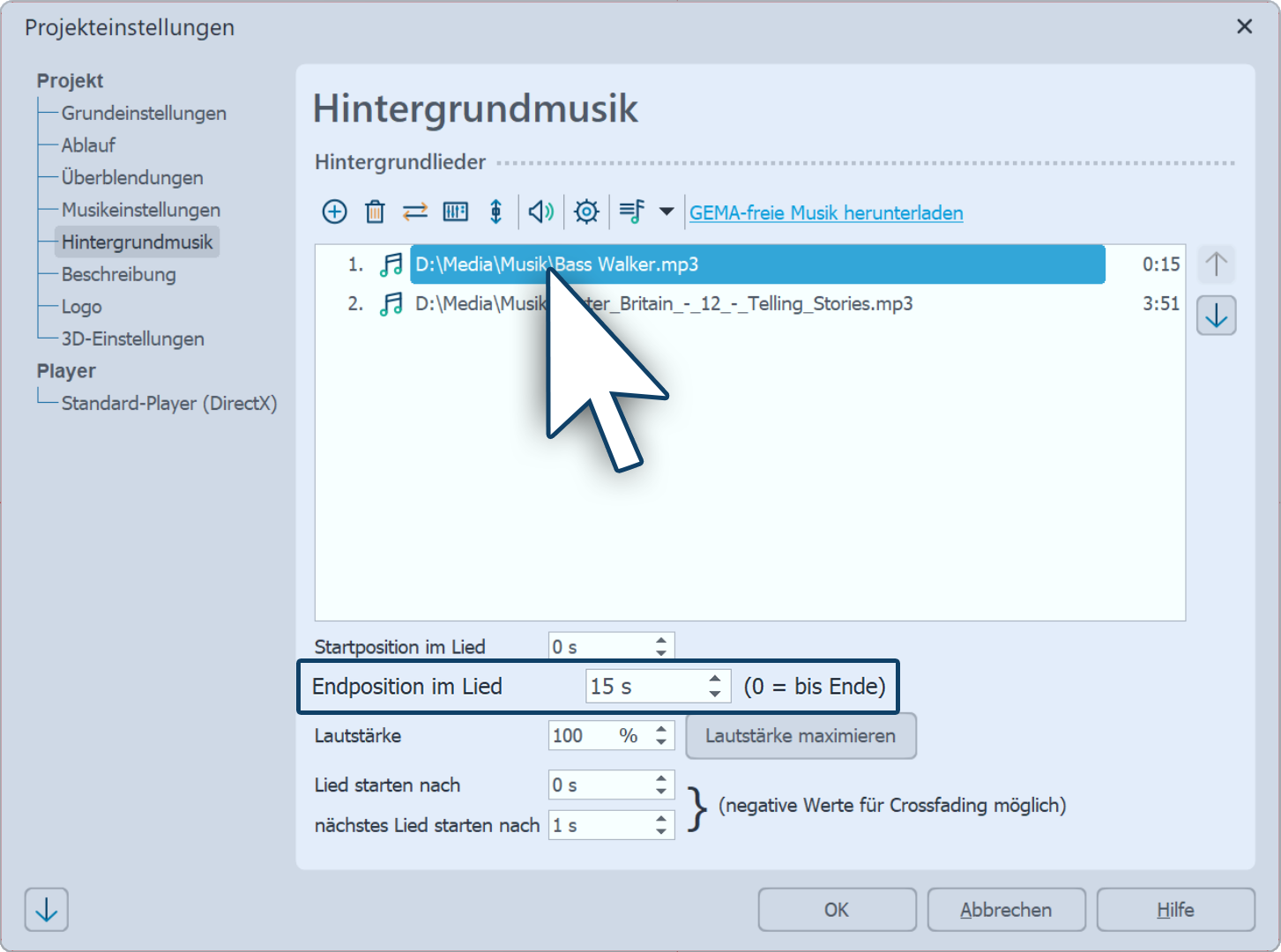Open GEMA-freie Musik herunterladen link
Image resolution: width=1281 pixels, height=952 pixels.
826,212
